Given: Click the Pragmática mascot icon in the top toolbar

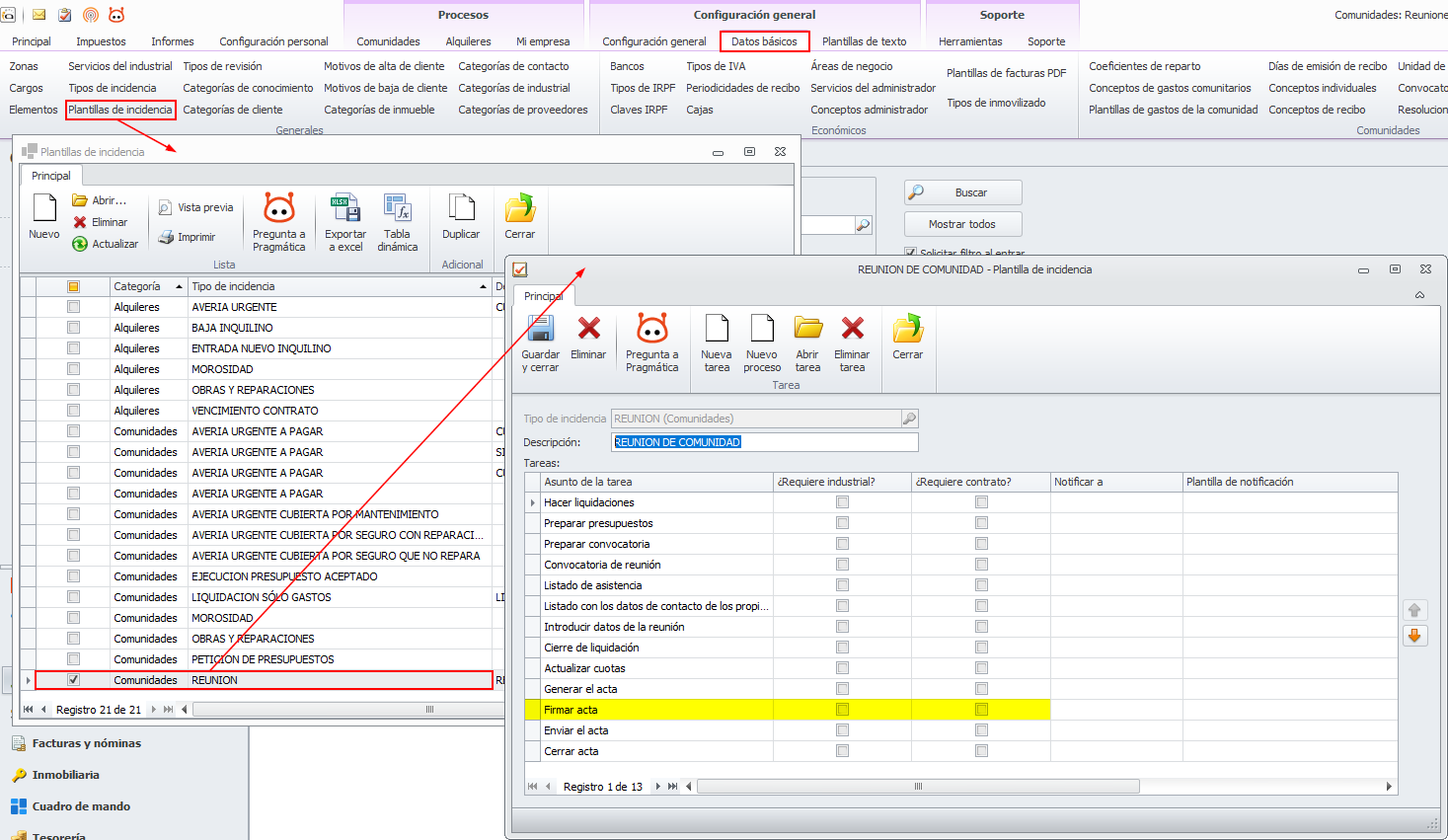Looking at the screenshot, I should pos(116,15).
